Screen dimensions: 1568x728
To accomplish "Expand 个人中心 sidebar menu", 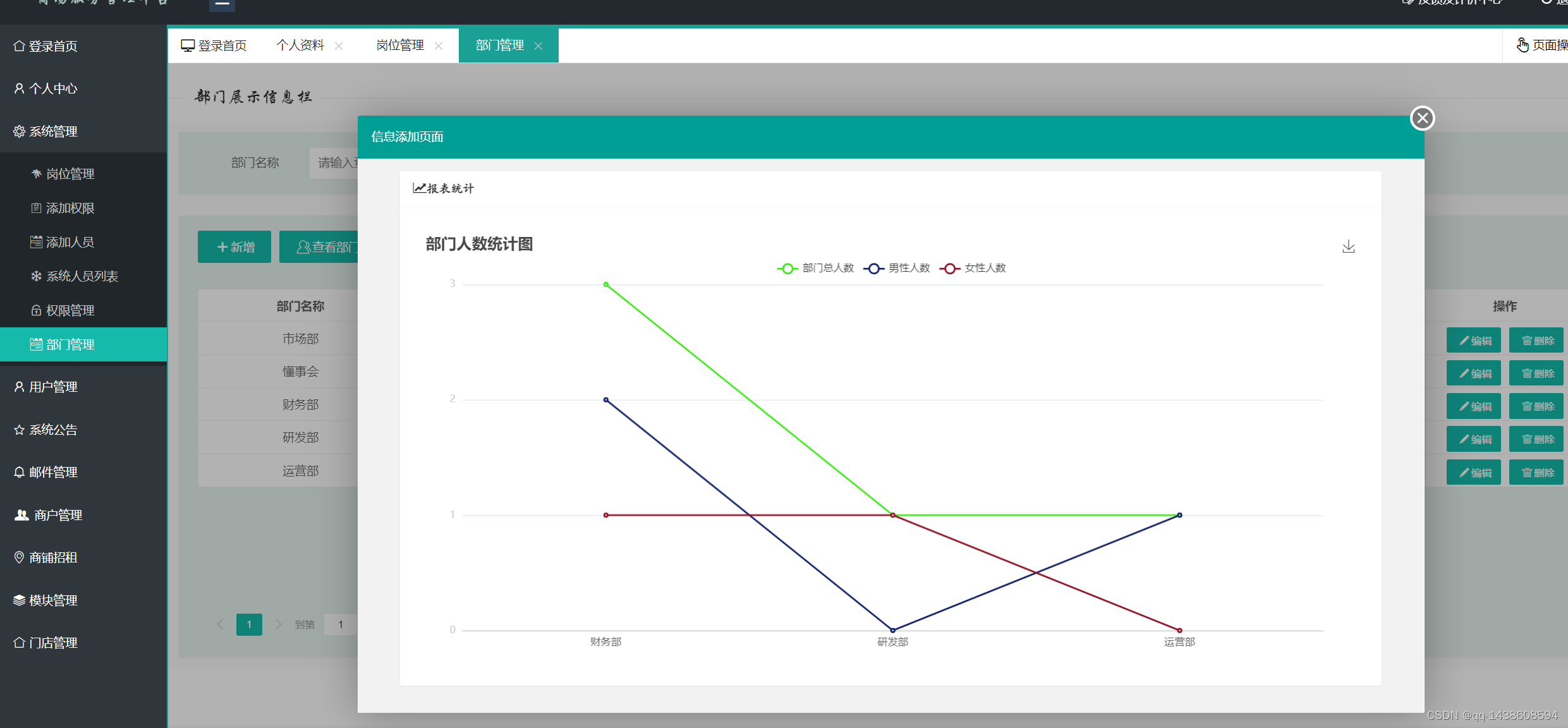I will 83,88.
